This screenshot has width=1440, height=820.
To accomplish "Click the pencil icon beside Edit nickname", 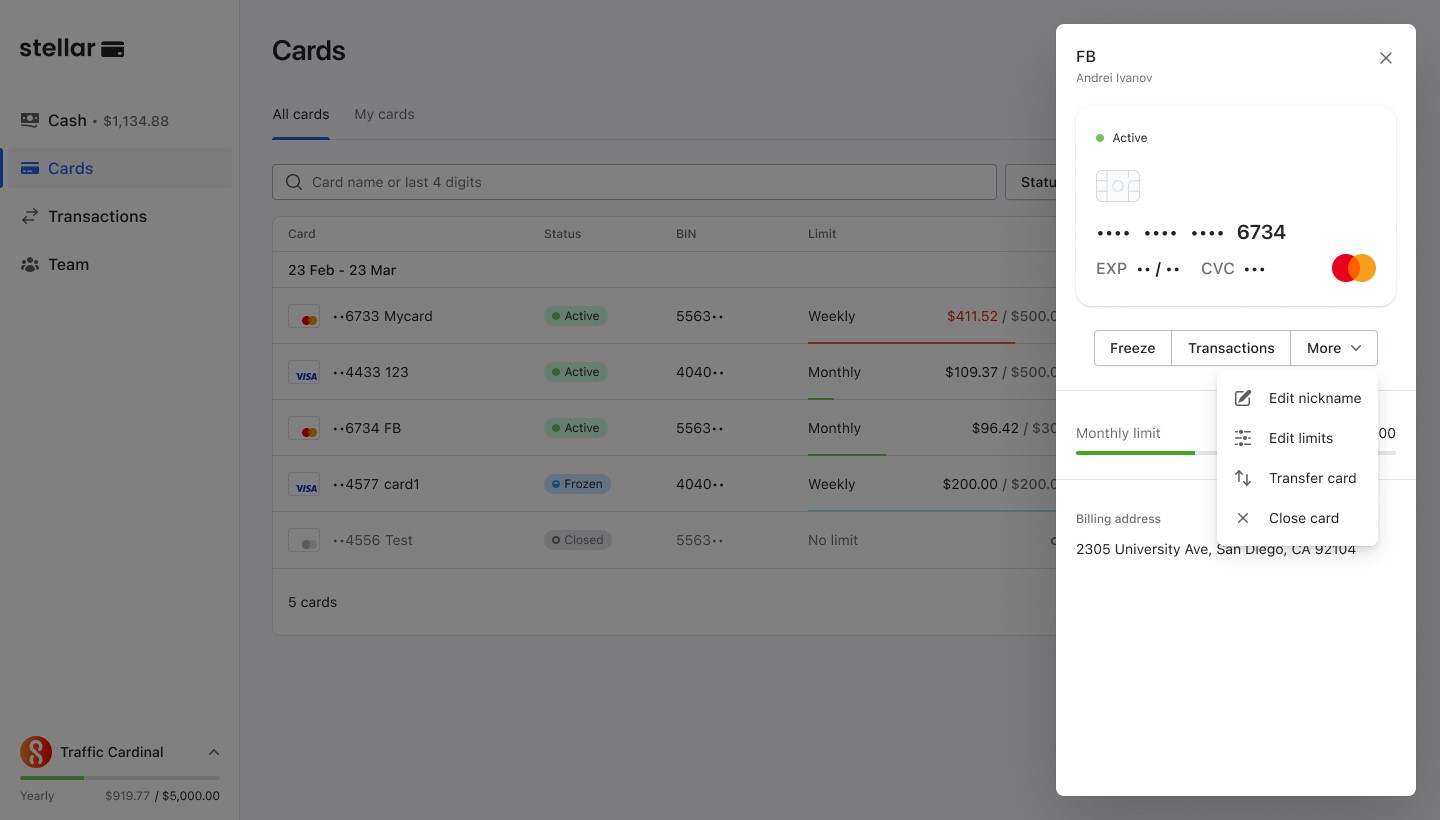I will click(1243, 398).
